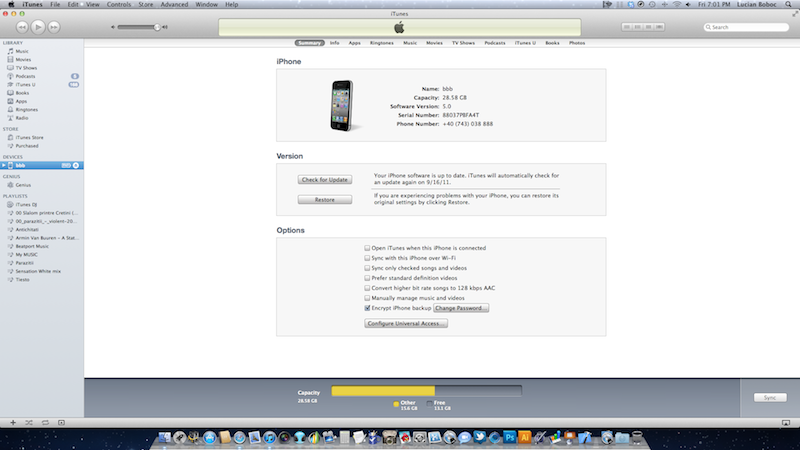
Task: Click Change Password button
Action: 461,308
